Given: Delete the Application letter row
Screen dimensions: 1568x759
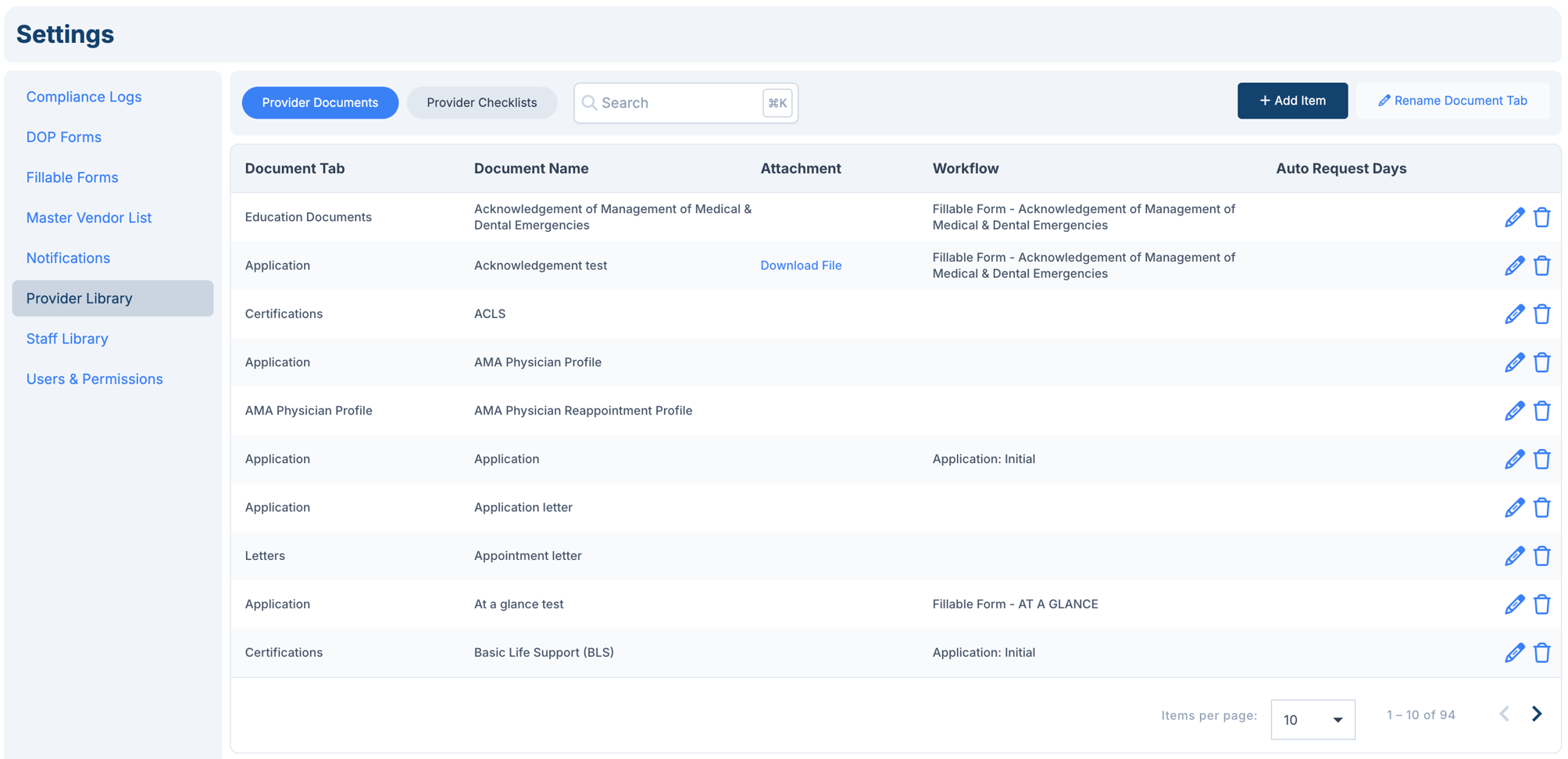Looking at the screenshot, I should [1541, 508].
